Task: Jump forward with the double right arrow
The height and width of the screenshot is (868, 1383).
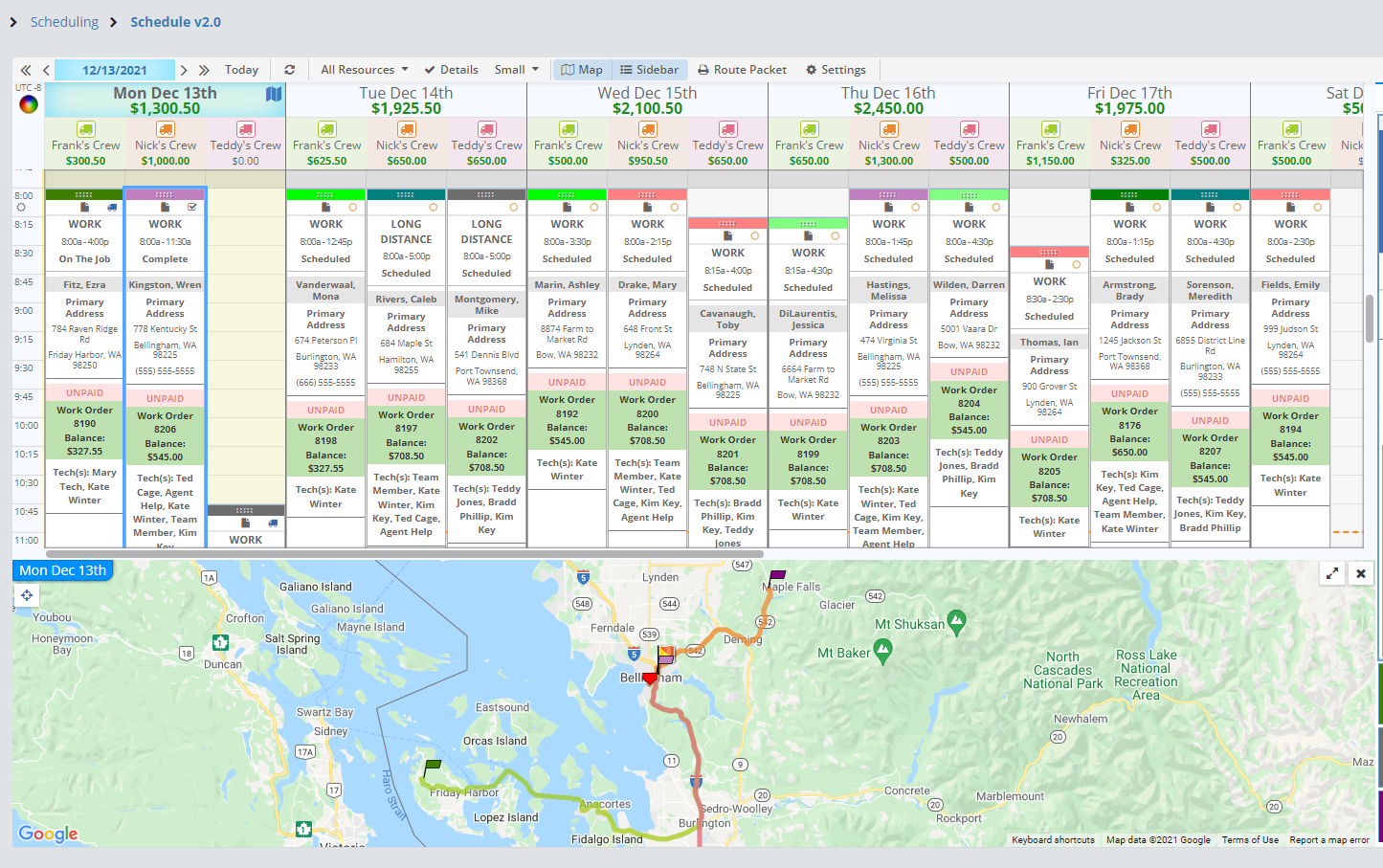Action: (204, 70)
